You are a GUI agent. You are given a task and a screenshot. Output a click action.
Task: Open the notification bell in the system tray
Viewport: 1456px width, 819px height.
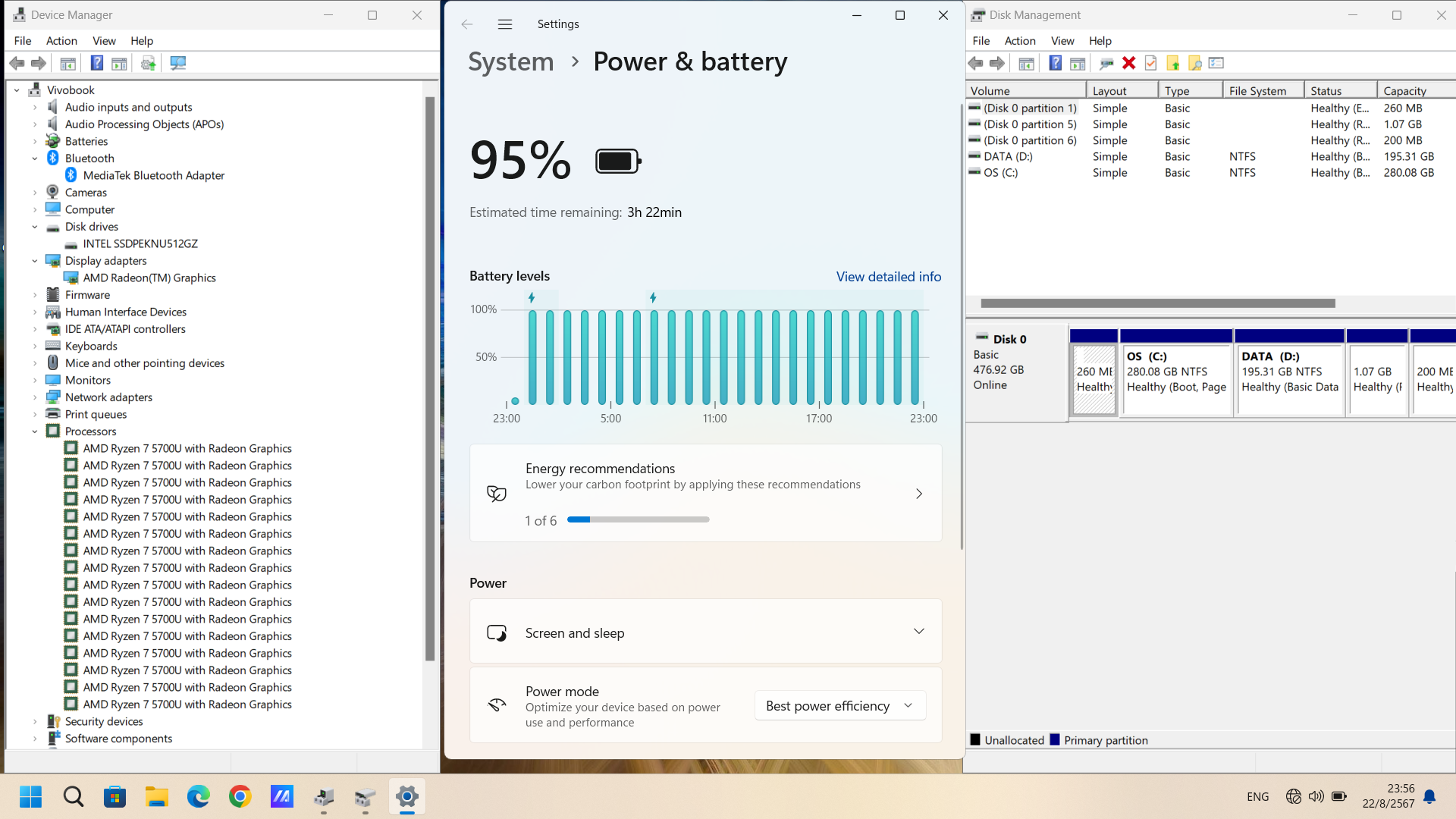1429,796
